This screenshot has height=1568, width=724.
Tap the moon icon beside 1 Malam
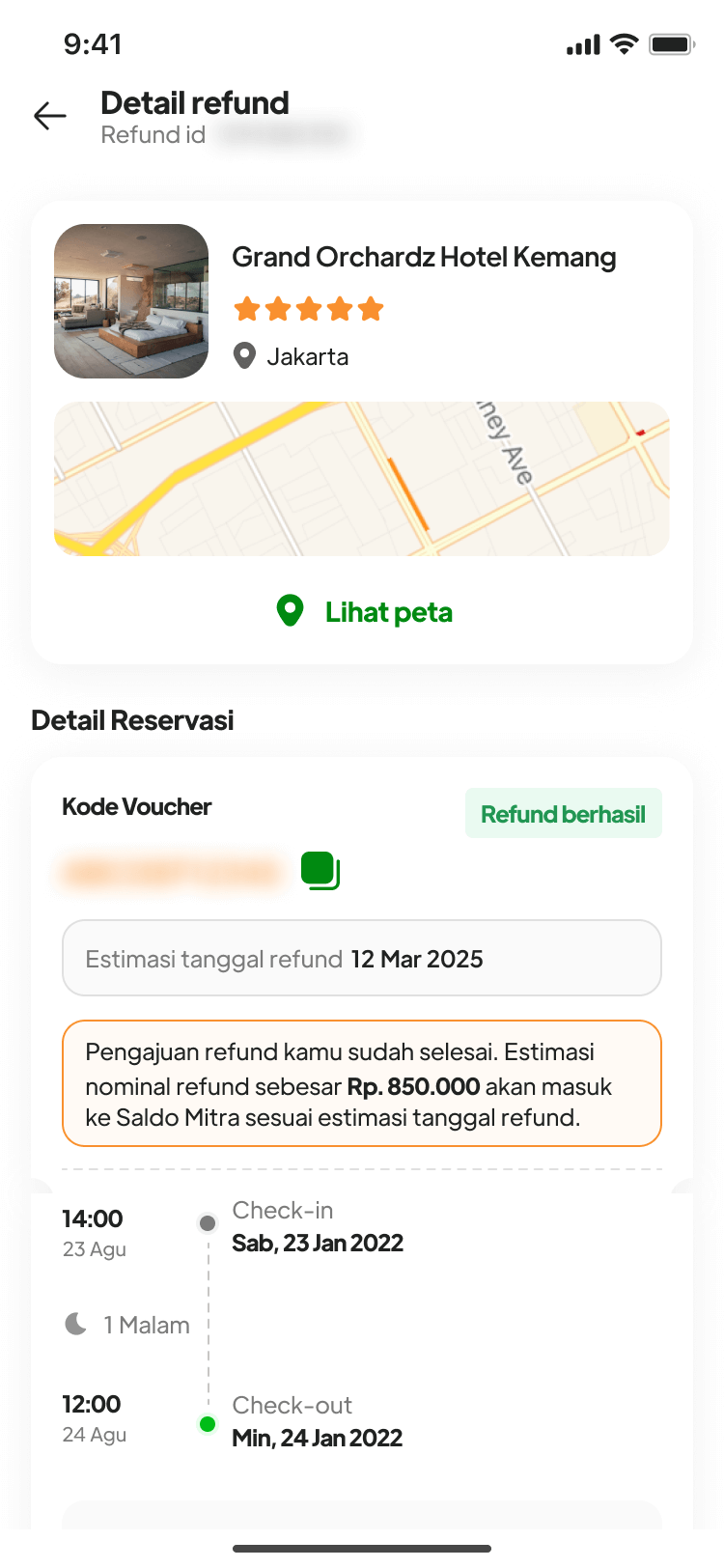pos(75,1324)
